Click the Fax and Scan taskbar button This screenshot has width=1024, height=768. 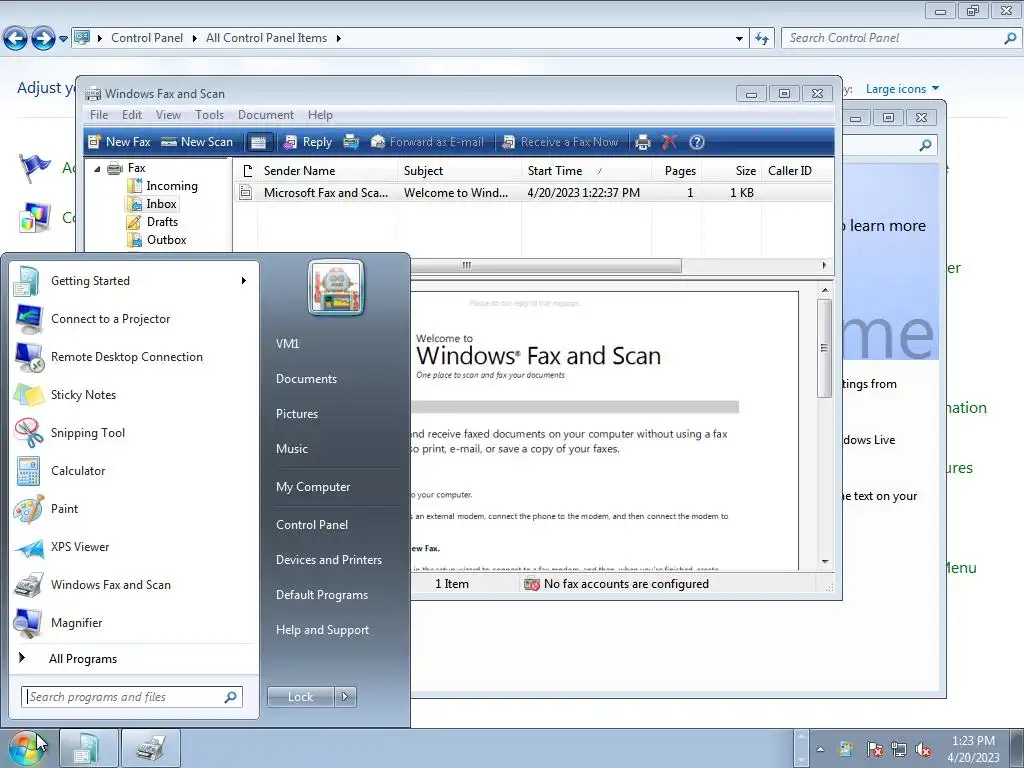pos(151,748)
